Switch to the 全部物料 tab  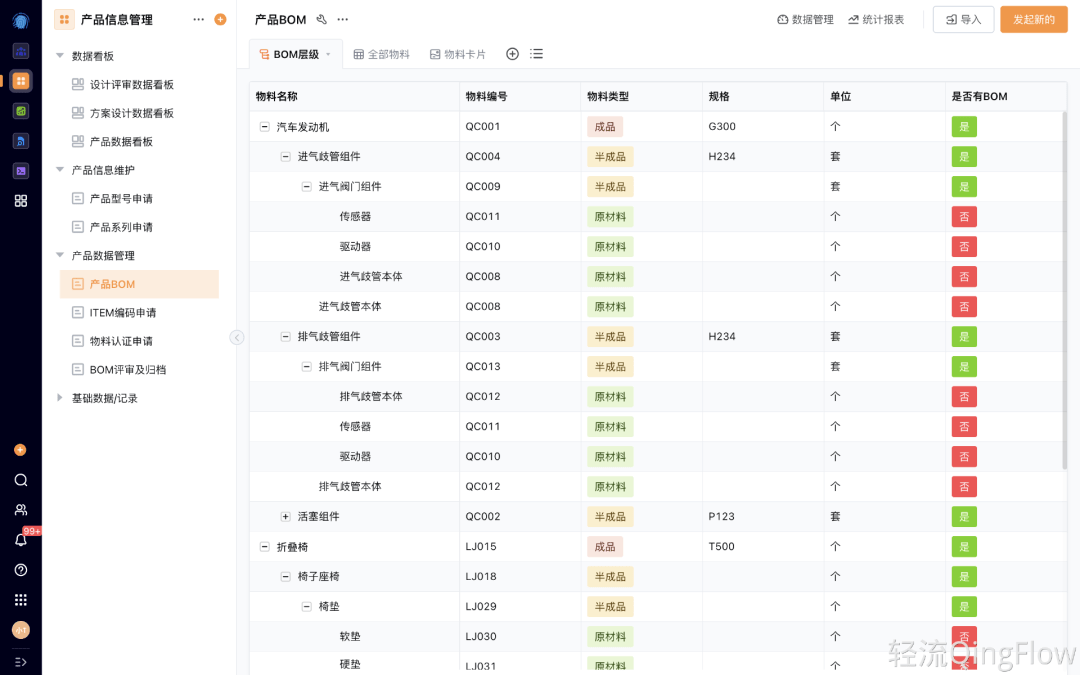tap(381, 54)
